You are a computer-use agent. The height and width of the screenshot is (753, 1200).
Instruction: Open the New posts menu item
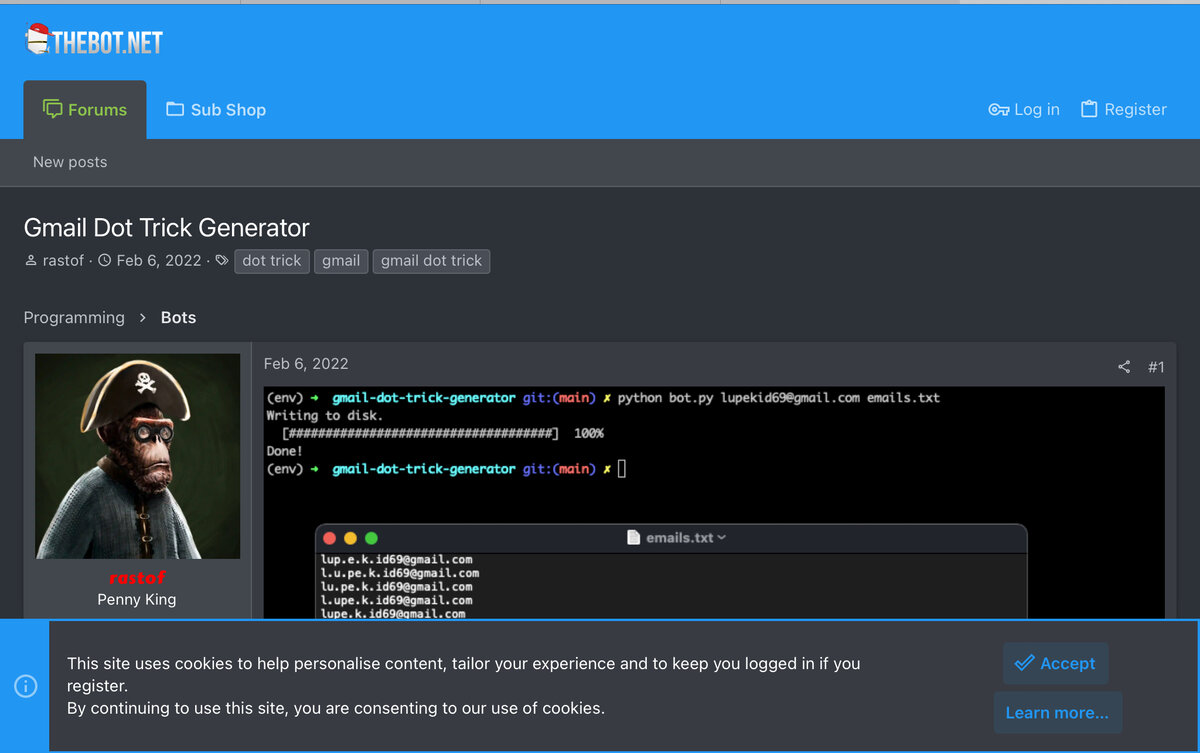70,161
